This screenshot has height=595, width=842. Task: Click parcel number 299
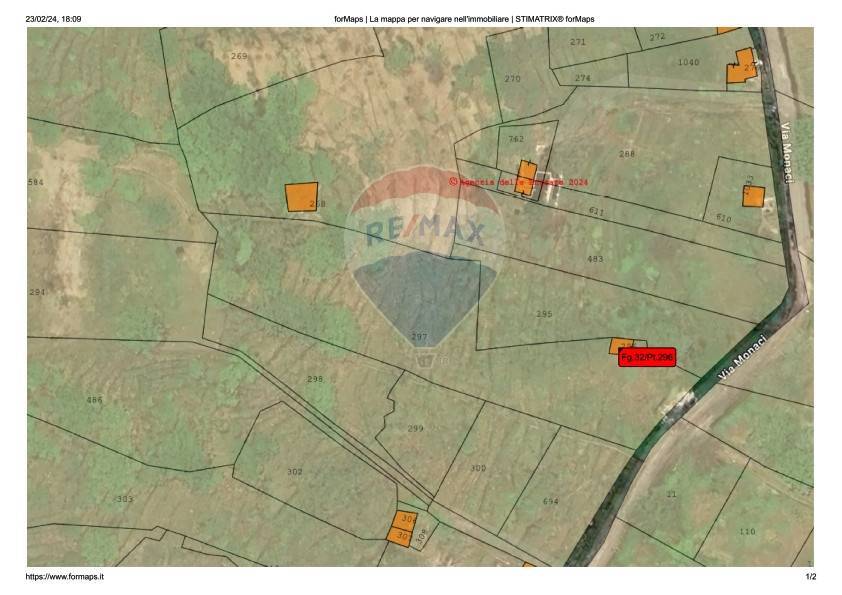415,429
